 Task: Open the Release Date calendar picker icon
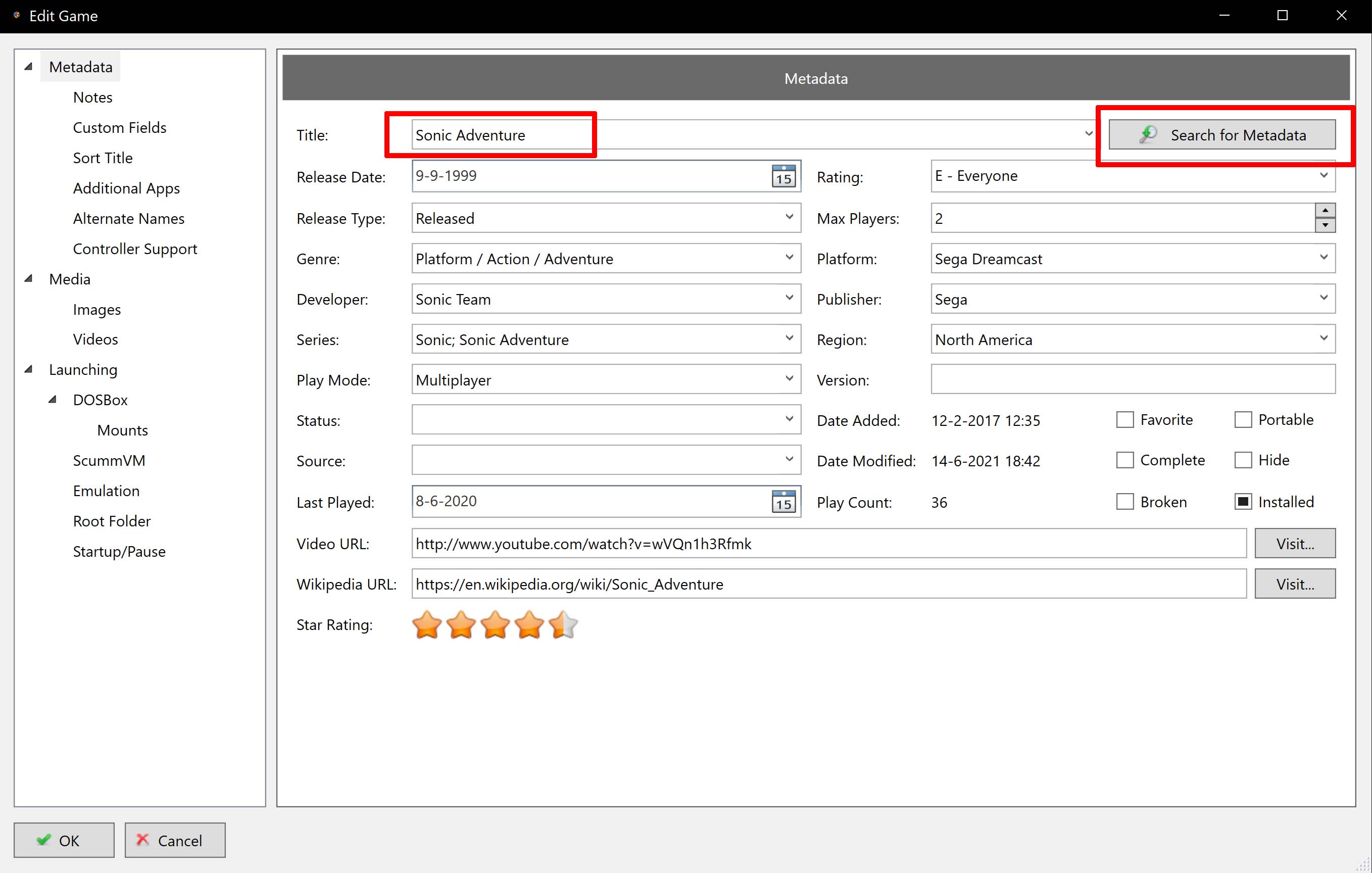783,176
